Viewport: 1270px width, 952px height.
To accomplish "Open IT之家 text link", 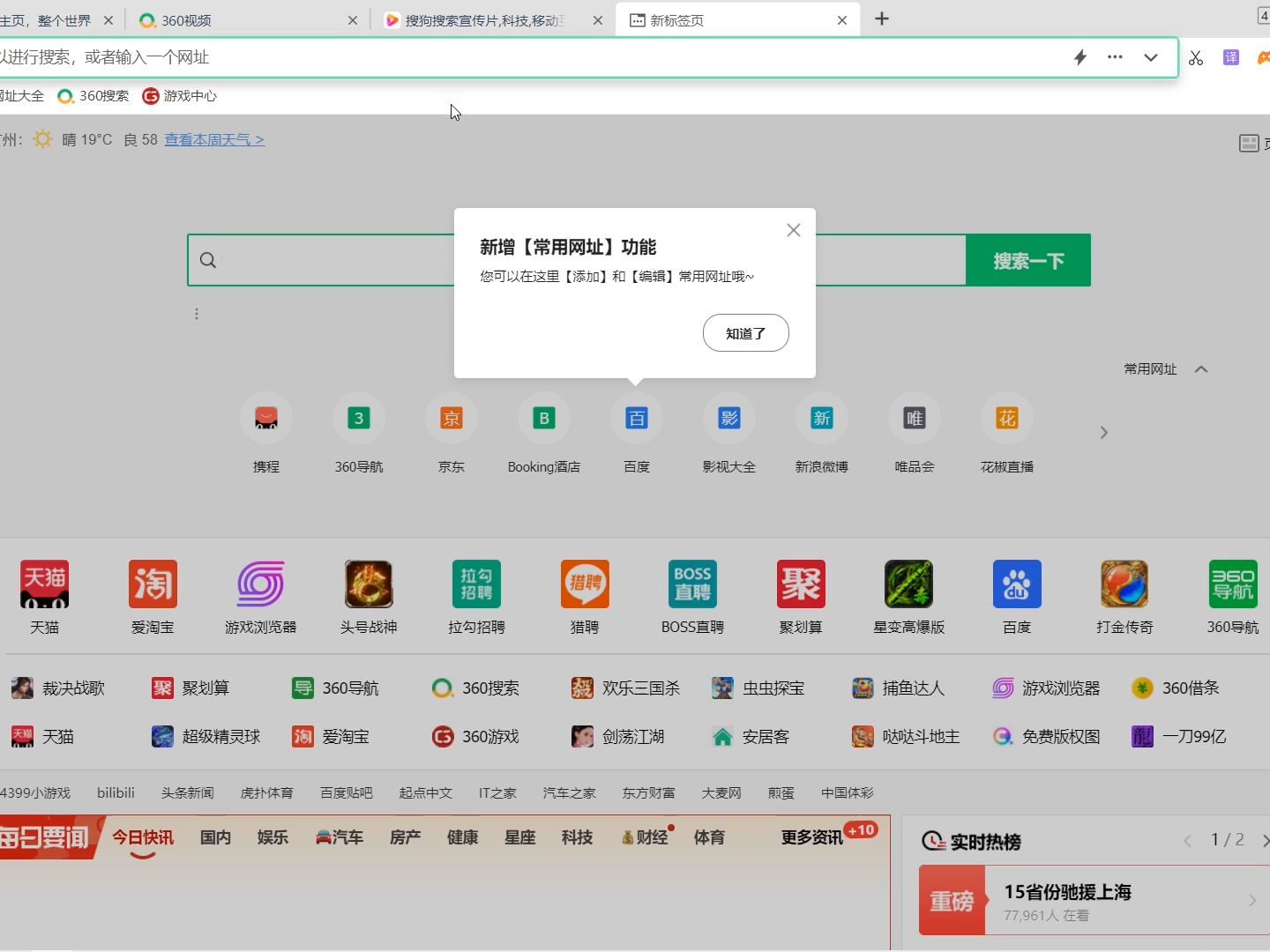I will [x=497, y=792].
